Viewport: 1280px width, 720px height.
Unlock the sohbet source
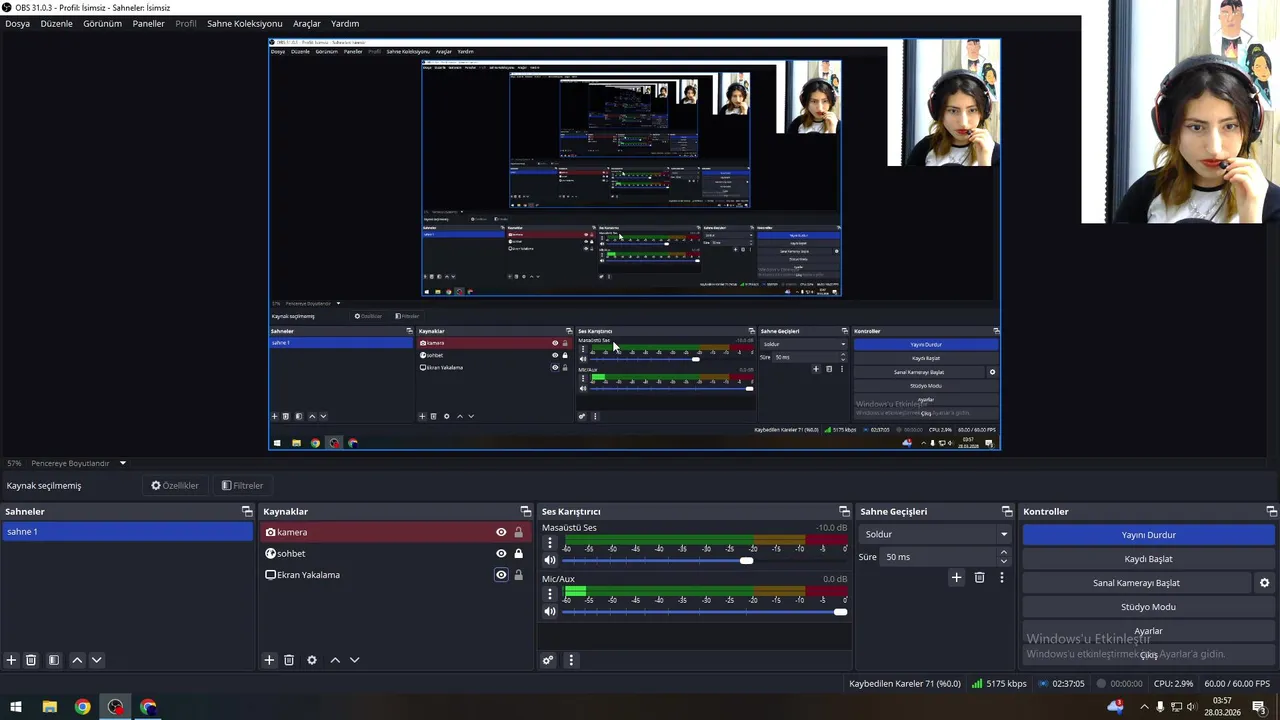tap(518, 553)
